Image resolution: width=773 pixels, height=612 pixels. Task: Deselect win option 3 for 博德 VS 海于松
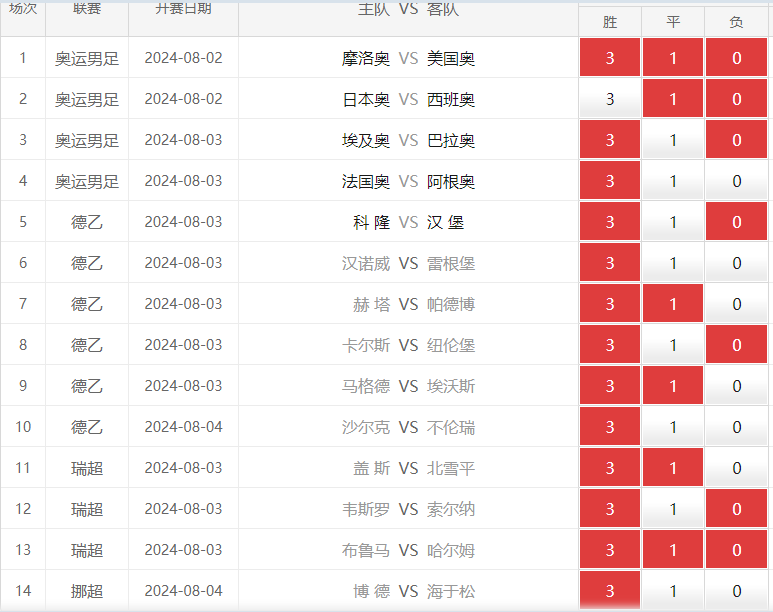610,590
